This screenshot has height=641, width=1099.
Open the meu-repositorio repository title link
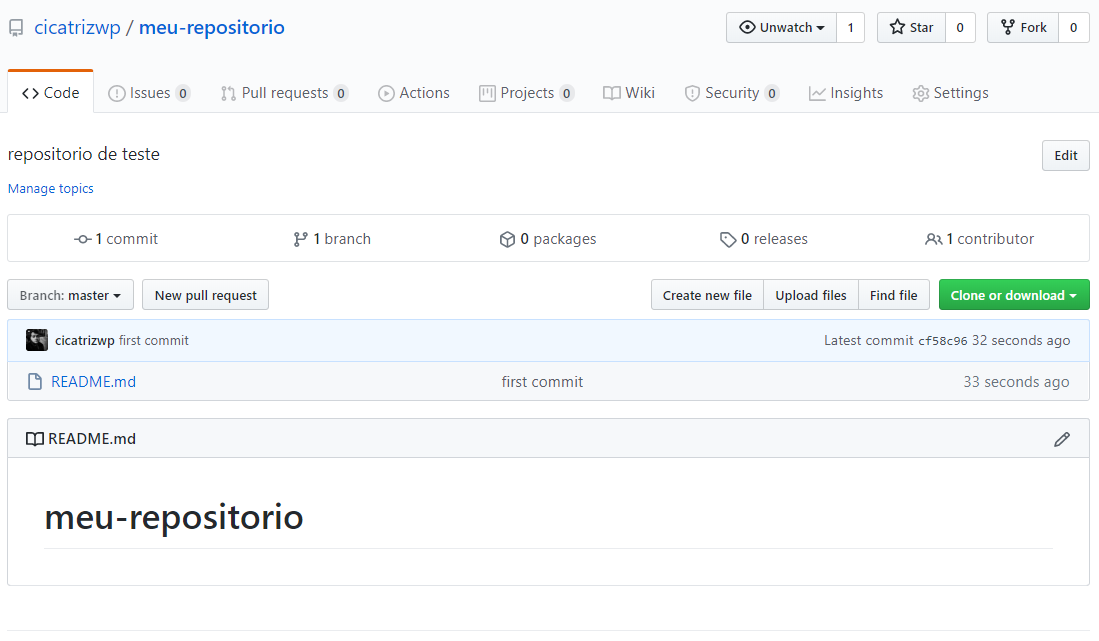click(212, 27)
